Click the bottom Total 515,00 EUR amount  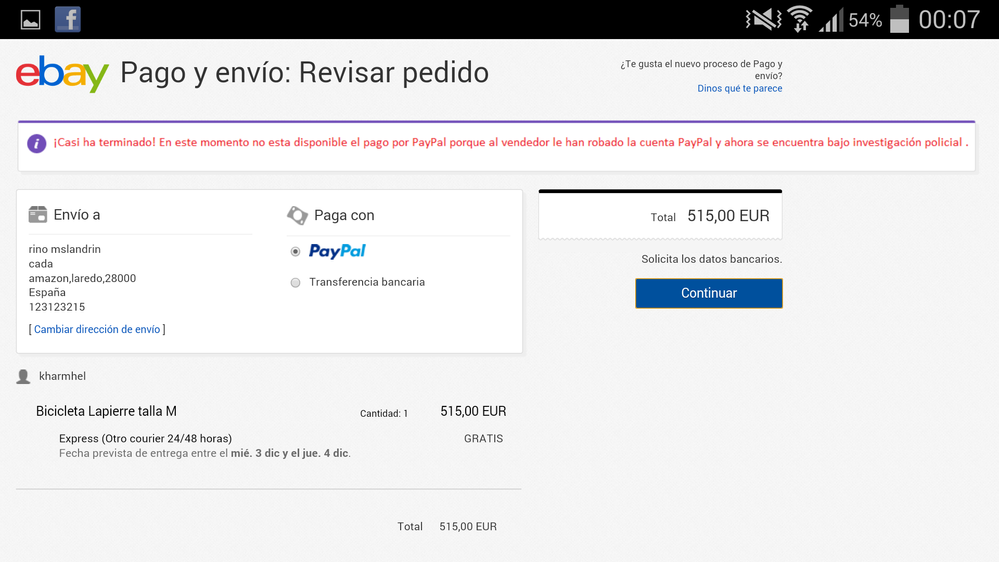(468, 526)
